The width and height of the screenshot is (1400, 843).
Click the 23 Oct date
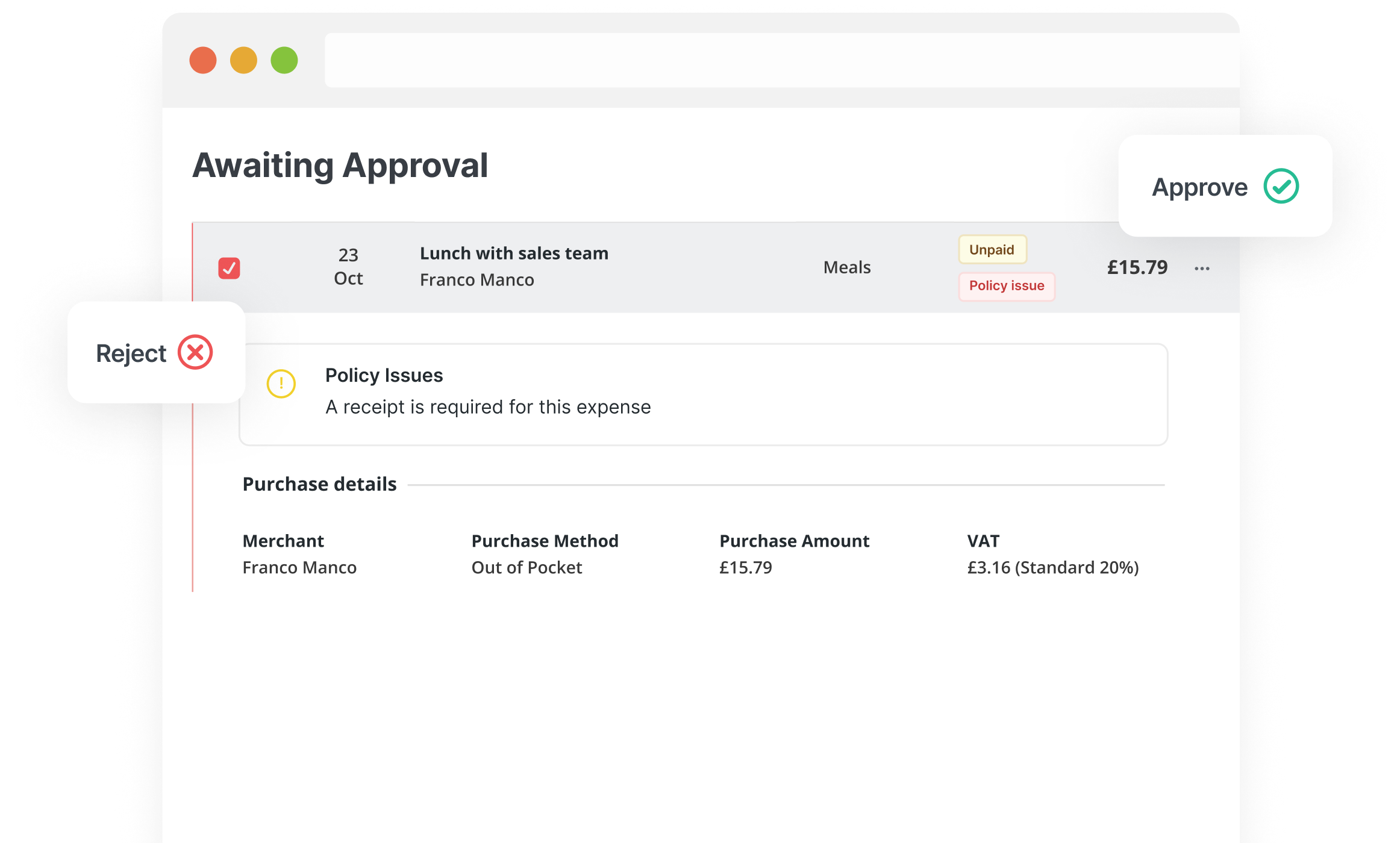[x=348, y=267]
